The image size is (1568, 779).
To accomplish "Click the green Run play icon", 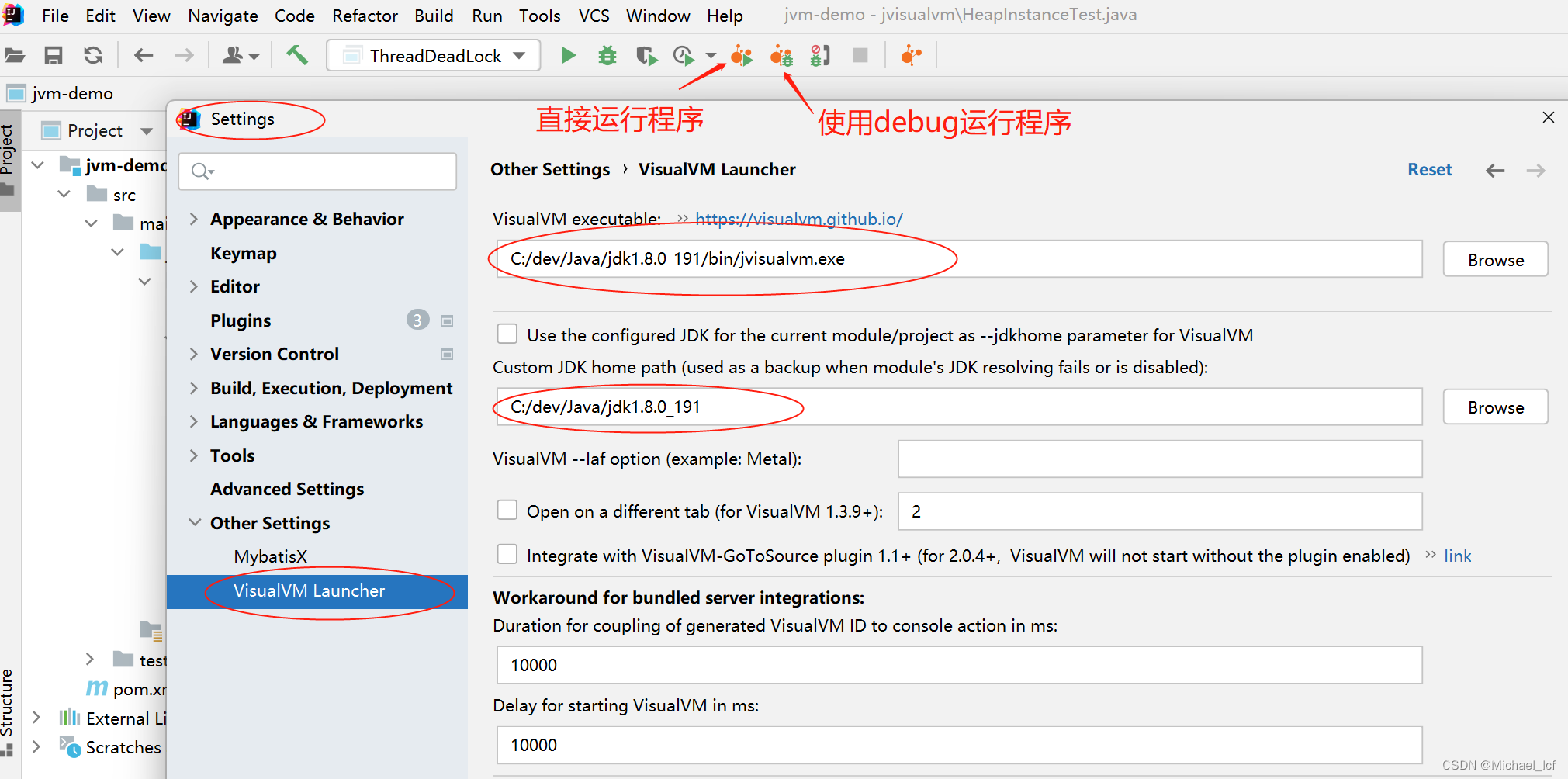I will [568, 55].
